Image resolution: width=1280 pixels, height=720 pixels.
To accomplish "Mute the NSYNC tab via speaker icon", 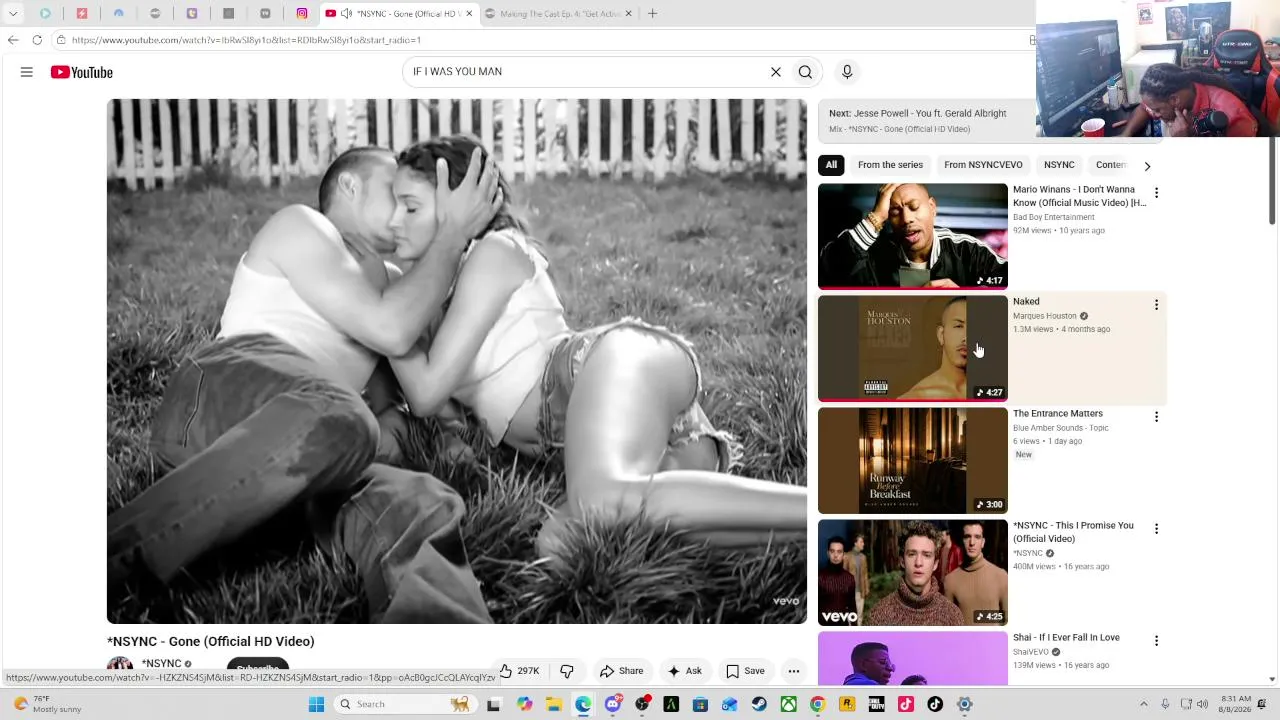I will coord(346,14).
